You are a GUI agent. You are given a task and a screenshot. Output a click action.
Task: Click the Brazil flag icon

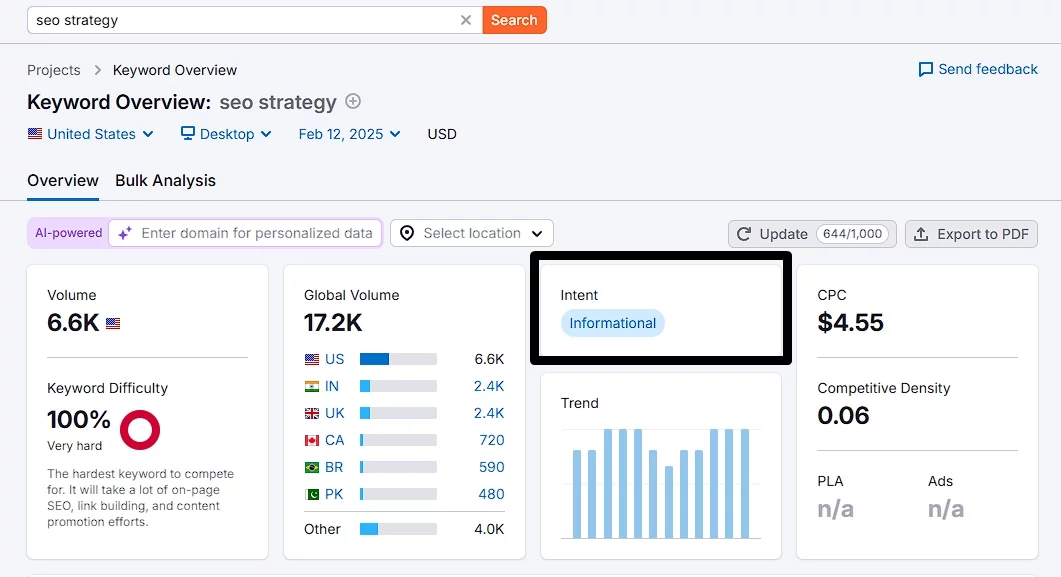(x=311, y=467)
